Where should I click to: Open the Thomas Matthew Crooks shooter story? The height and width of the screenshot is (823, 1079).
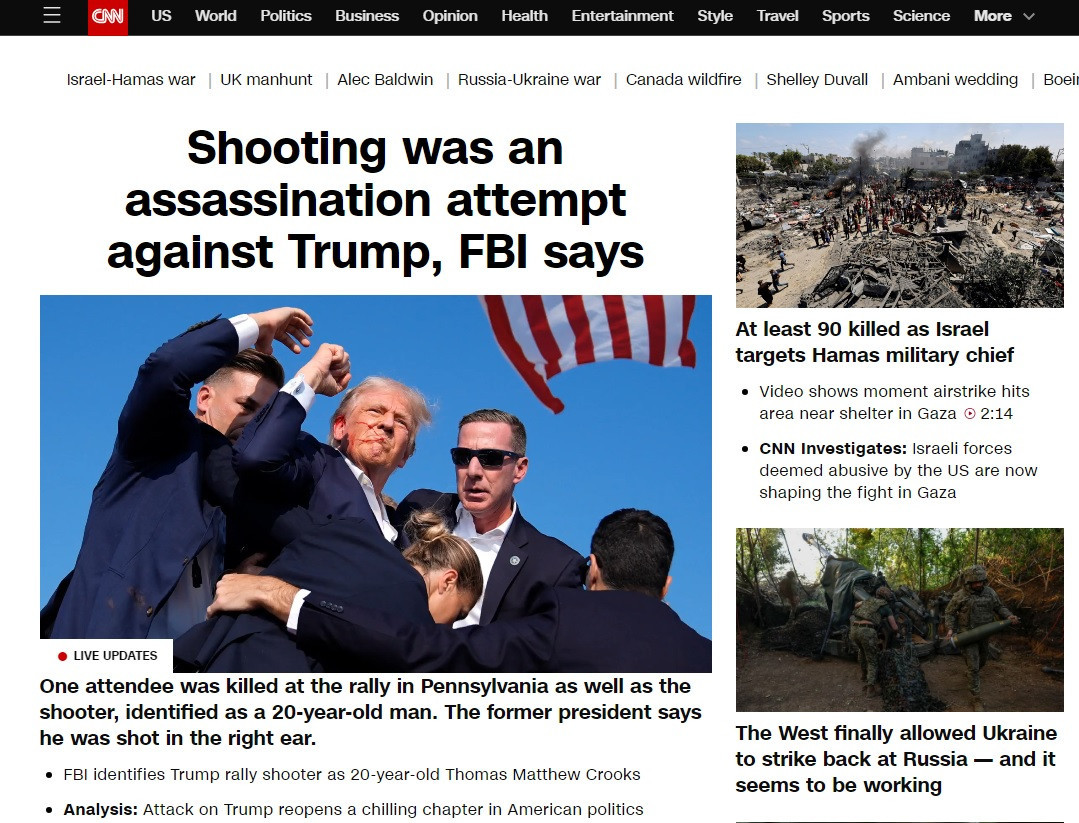point(352,775)
